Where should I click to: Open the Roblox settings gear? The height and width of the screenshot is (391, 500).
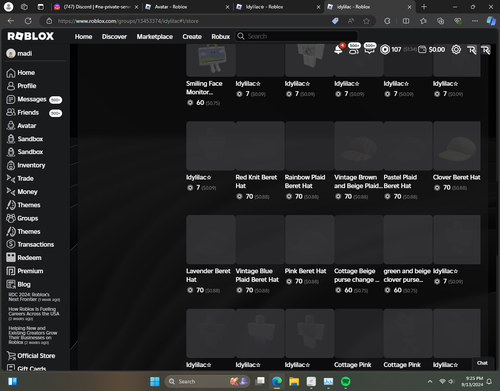tap(456, 50)
